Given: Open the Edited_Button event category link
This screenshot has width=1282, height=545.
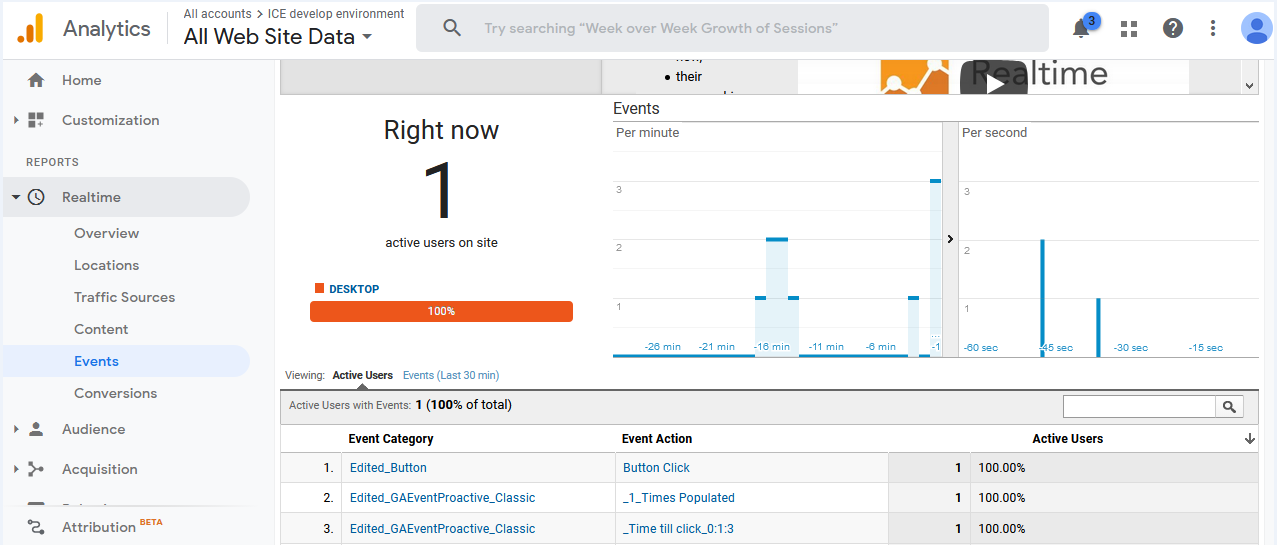Looking at the screenshot, I should pyautogui.click(x=388, y=468).
